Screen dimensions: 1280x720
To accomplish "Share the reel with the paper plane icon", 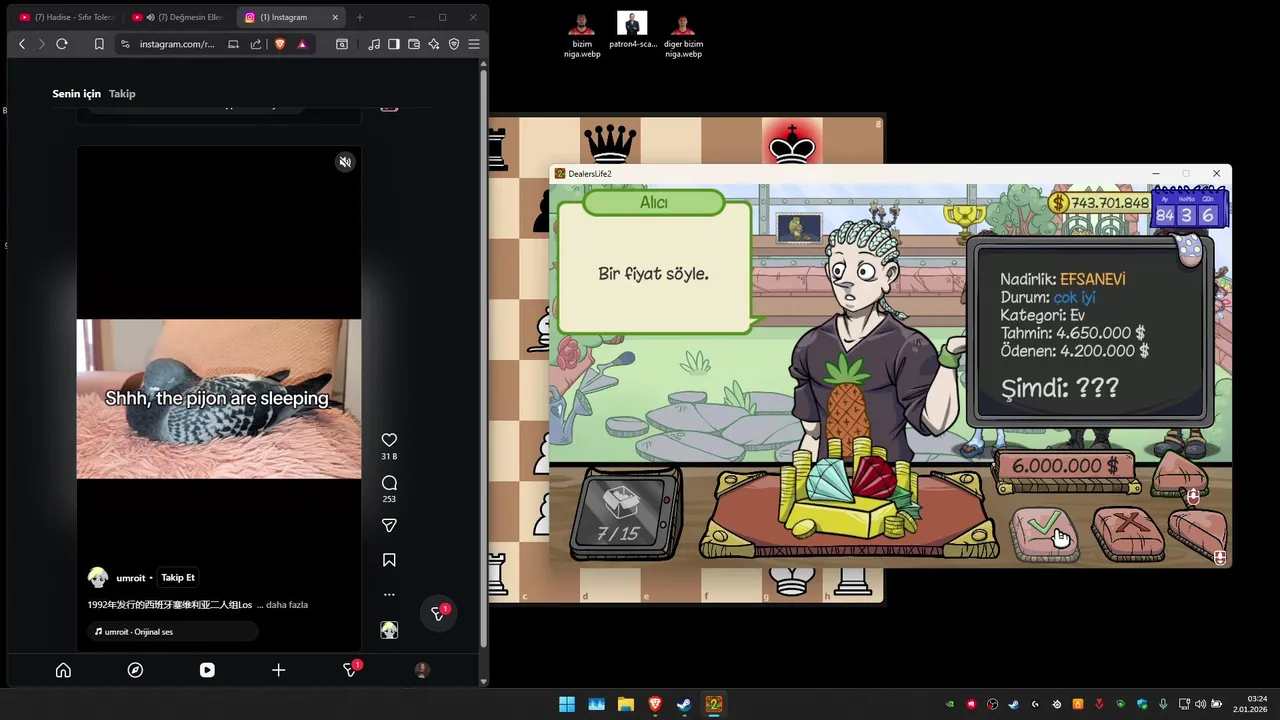I will tap(389, 525).
